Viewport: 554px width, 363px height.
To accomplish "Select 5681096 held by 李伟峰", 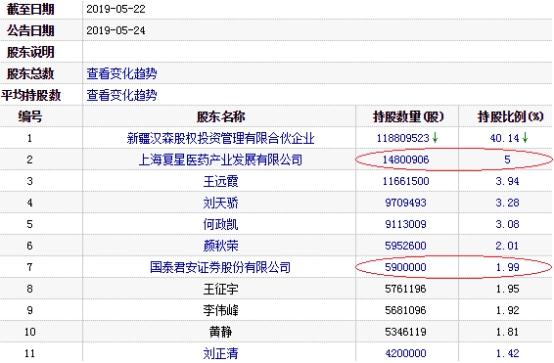I will point(406,310).
